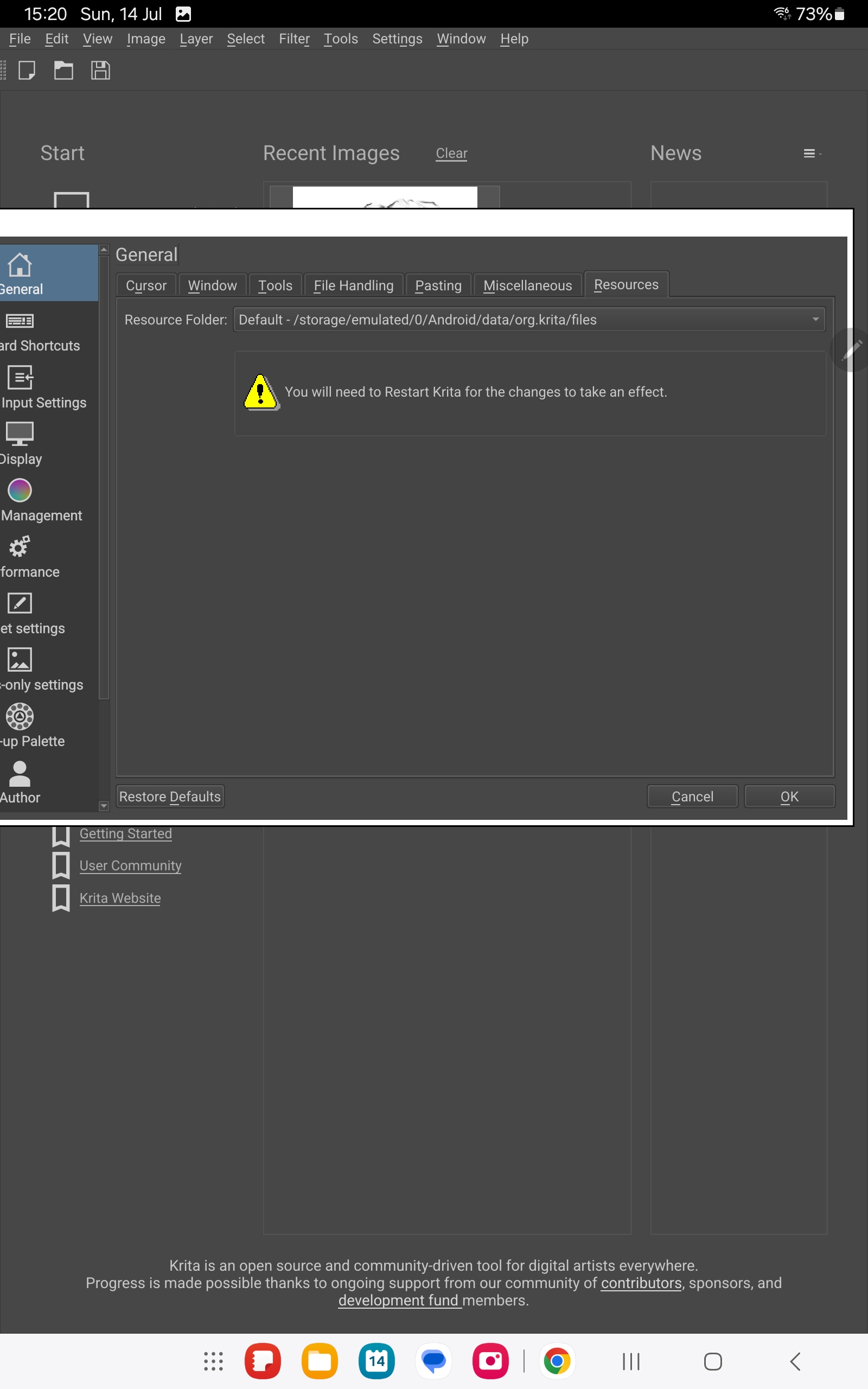Select the Resources tab
The image size is (868, 1389).
pos(626,284)
